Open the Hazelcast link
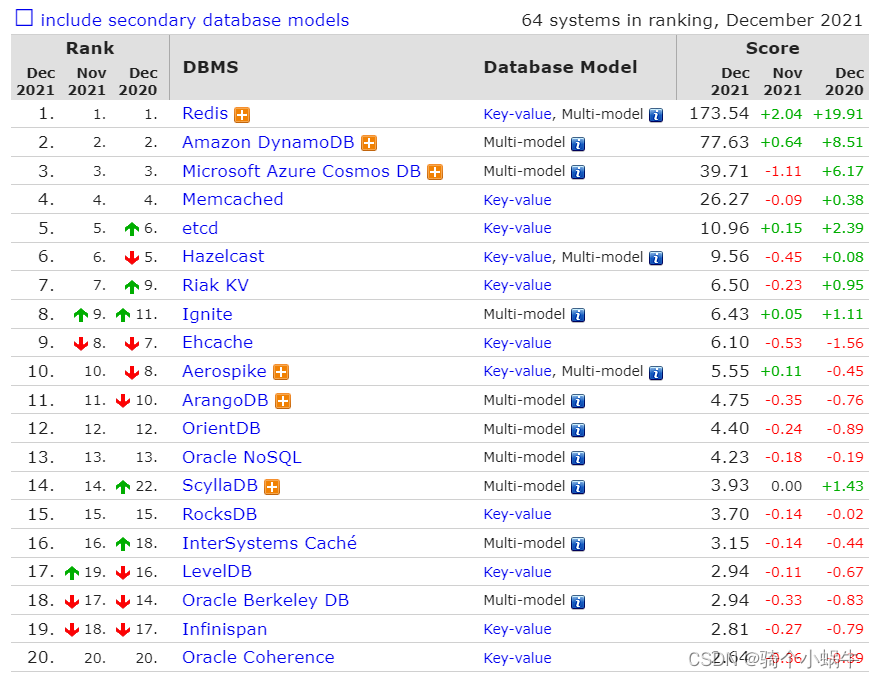This screenshot has height=678, width=875. tap(223, 256)
